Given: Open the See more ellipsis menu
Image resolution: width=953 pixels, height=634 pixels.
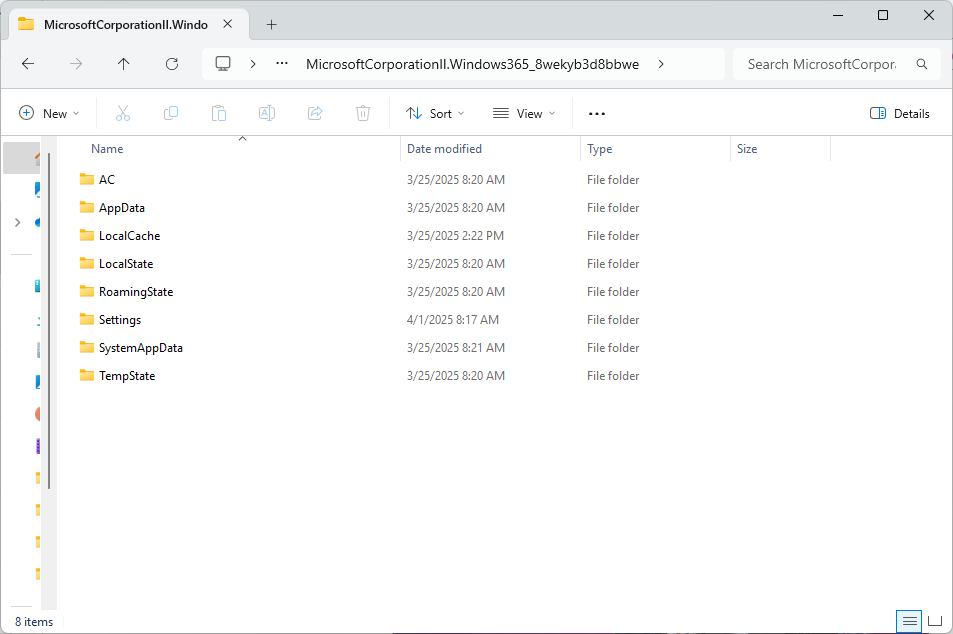Looking at the screenshot, I should [597, 114].
